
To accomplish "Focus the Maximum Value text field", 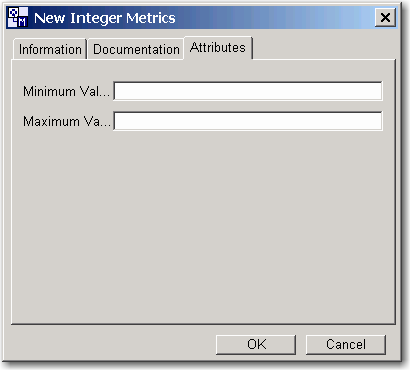I will click(x=248, y=121).
